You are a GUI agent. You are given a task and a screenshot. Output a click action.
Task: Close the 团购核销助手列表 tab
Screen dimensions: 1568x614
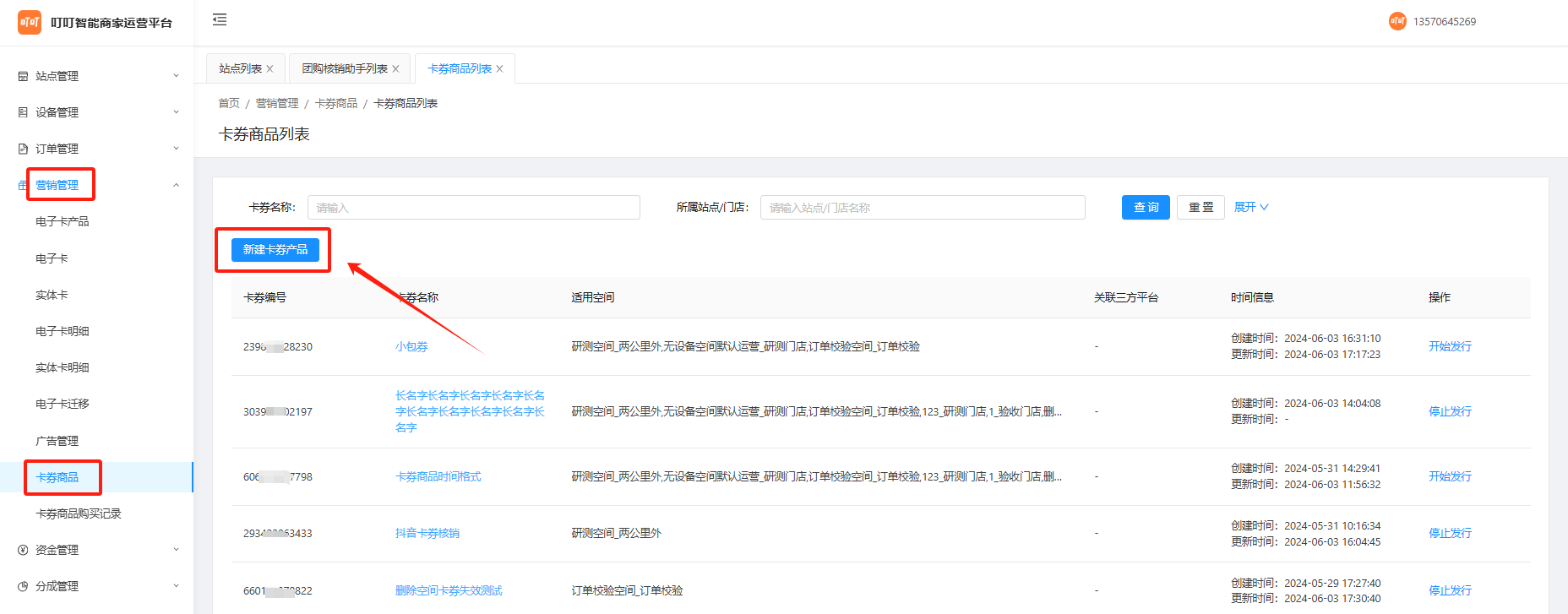click(x=395, y=69)
